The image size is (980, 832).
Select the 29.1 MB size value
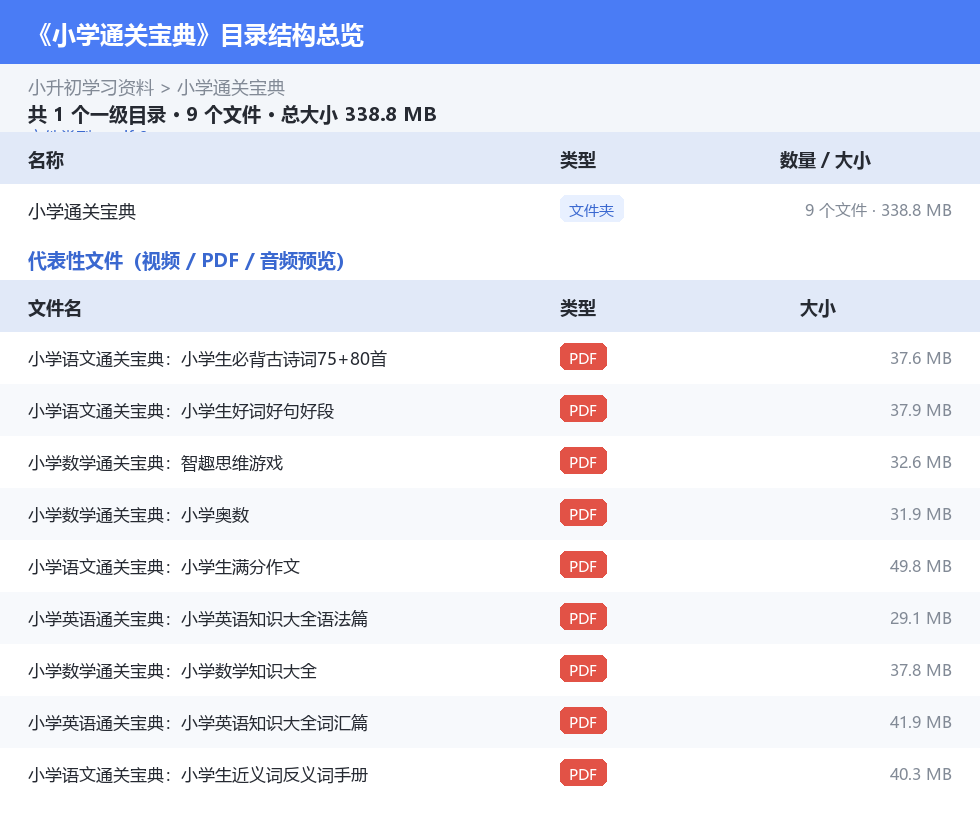pos(921,618)
